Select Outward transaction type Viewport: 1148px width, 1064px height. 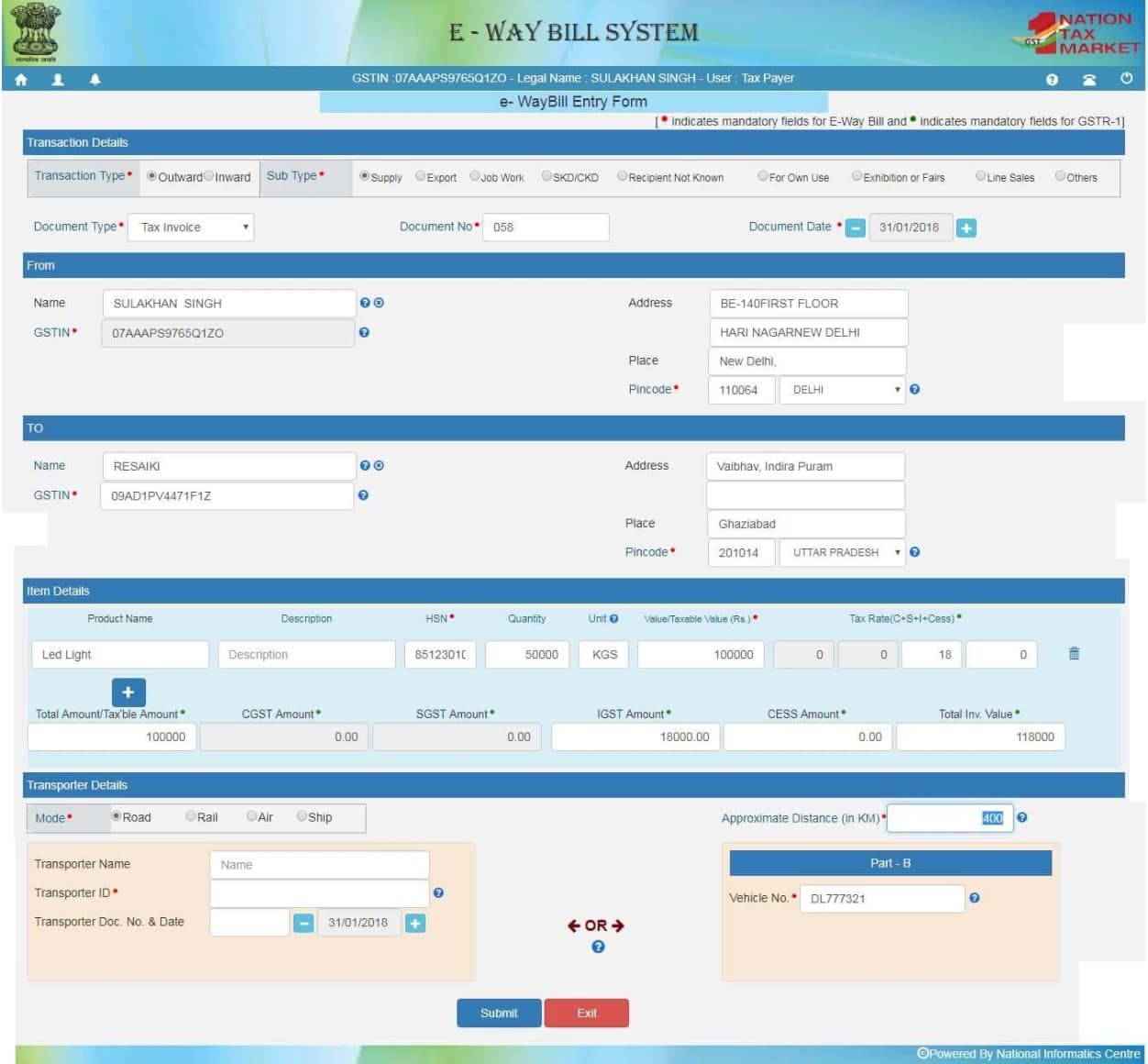click(x=152, y=176)
